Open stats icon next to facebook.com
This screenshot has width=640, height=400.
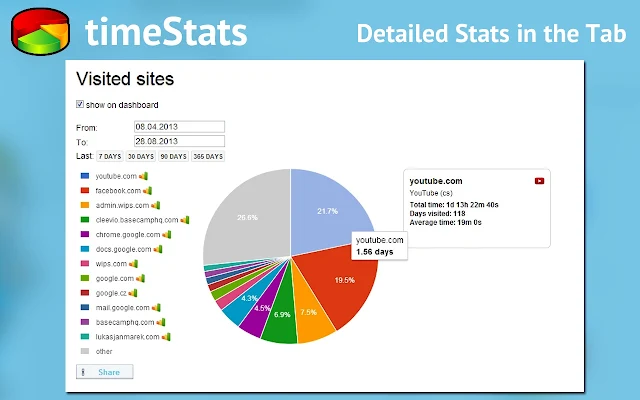point(147,191)
